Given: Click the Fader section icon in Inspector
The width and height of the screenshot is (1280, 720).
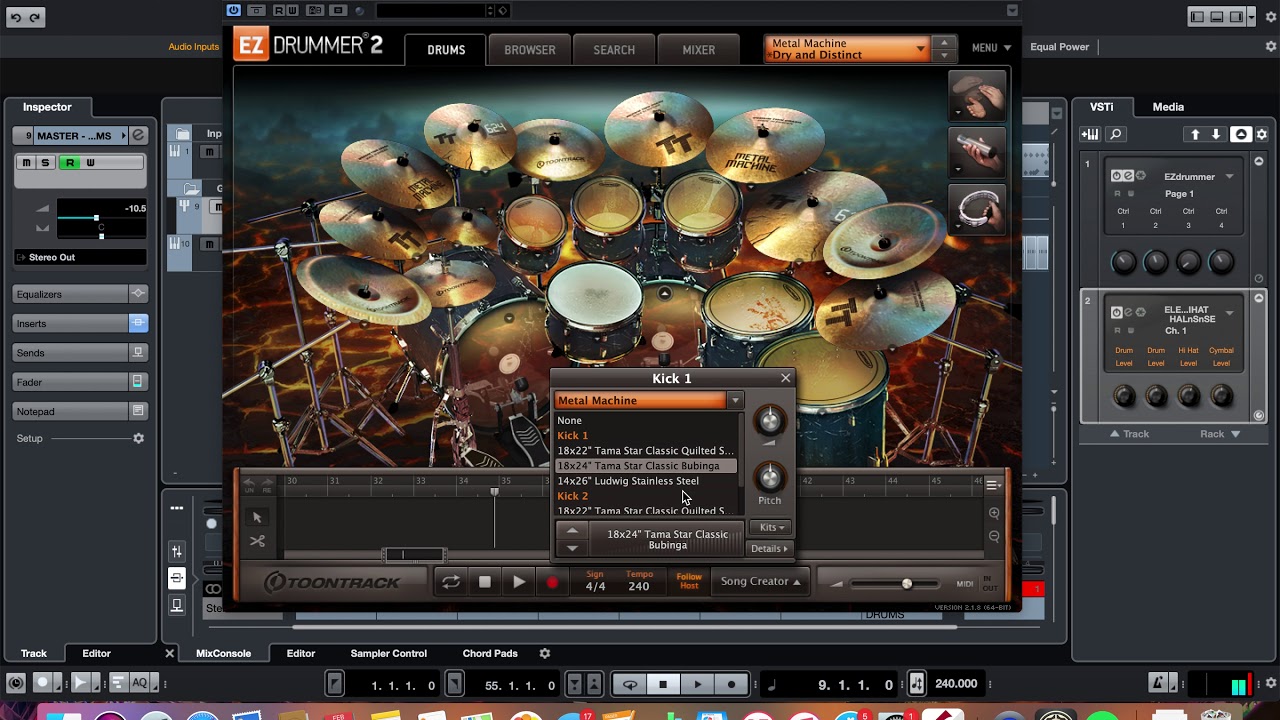Looking at the screenshot, I should click(x=138, y=382).
